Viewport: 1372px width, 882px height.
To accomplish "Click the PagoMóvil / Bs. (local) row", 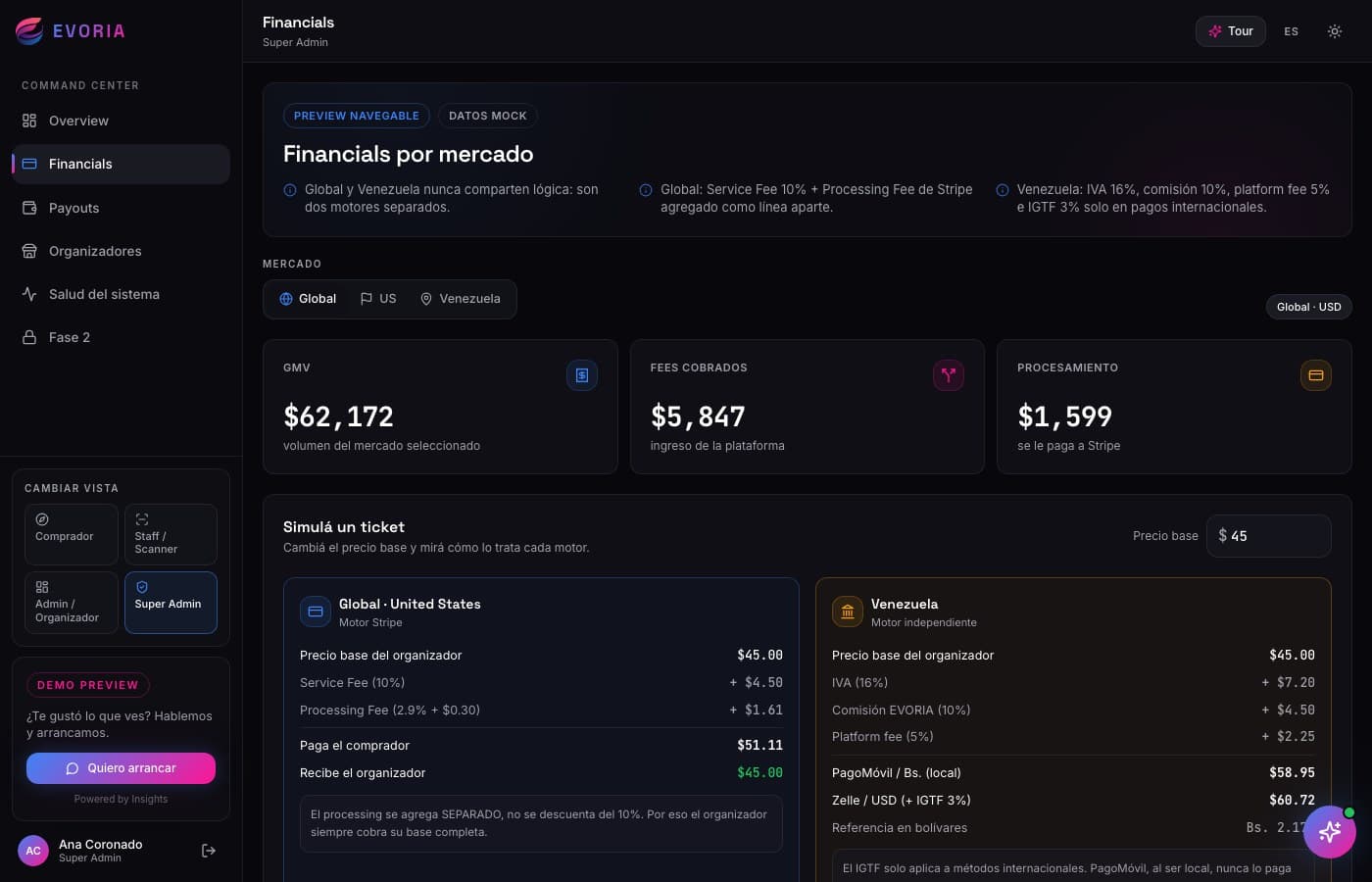I will [1073, 773].
